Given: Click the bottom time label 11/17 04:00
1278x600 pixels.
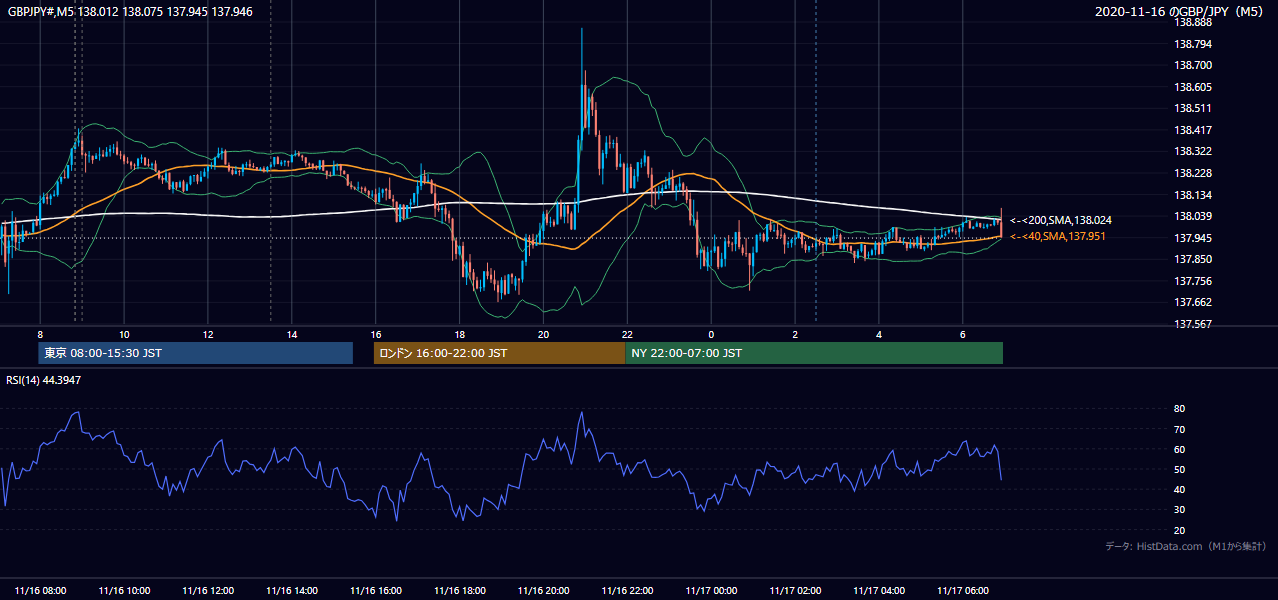Looking at the screenshot, I should pos(880,590).
